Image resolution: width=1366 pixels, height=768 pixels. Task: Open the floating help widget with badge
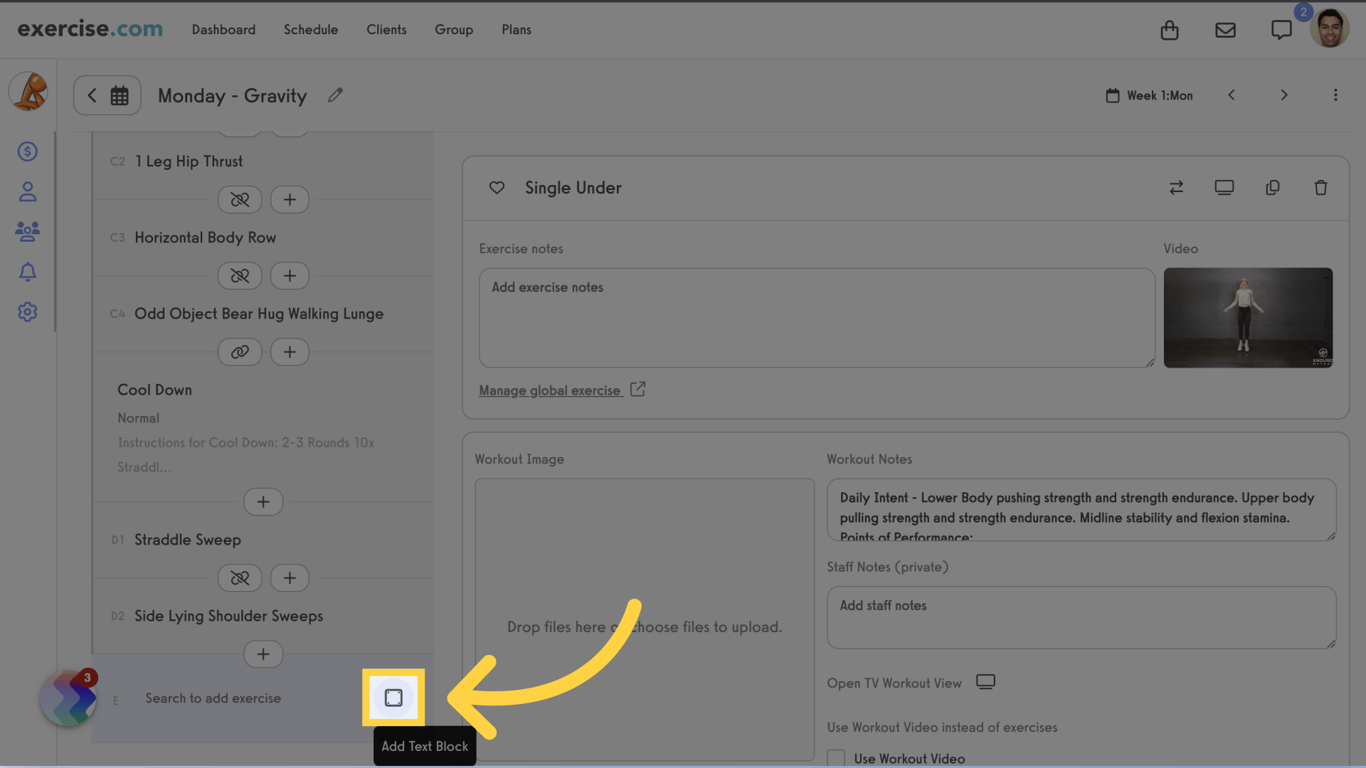(x=68, y=698)
